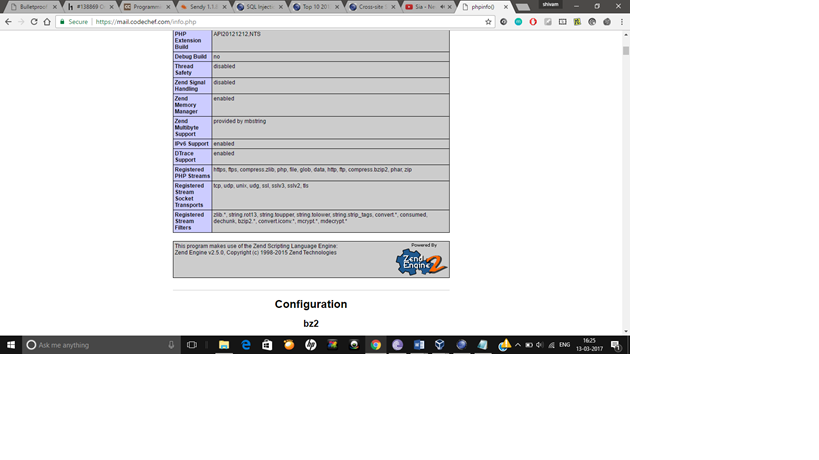Click the scrollbar up arrow
Image resolution: width=819 pixels, height=460 pixels.
click(626, 34)
